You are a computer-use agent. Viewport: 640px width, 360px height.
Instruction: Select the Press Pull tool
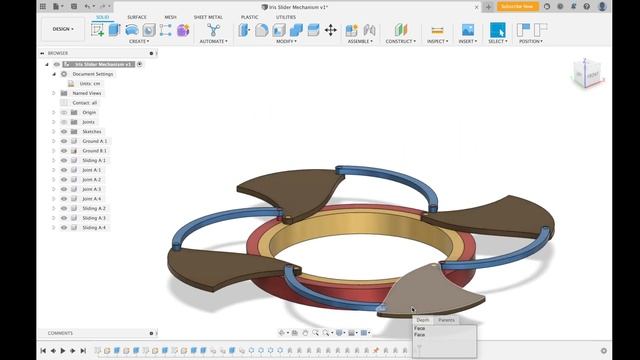pos(244,30)
